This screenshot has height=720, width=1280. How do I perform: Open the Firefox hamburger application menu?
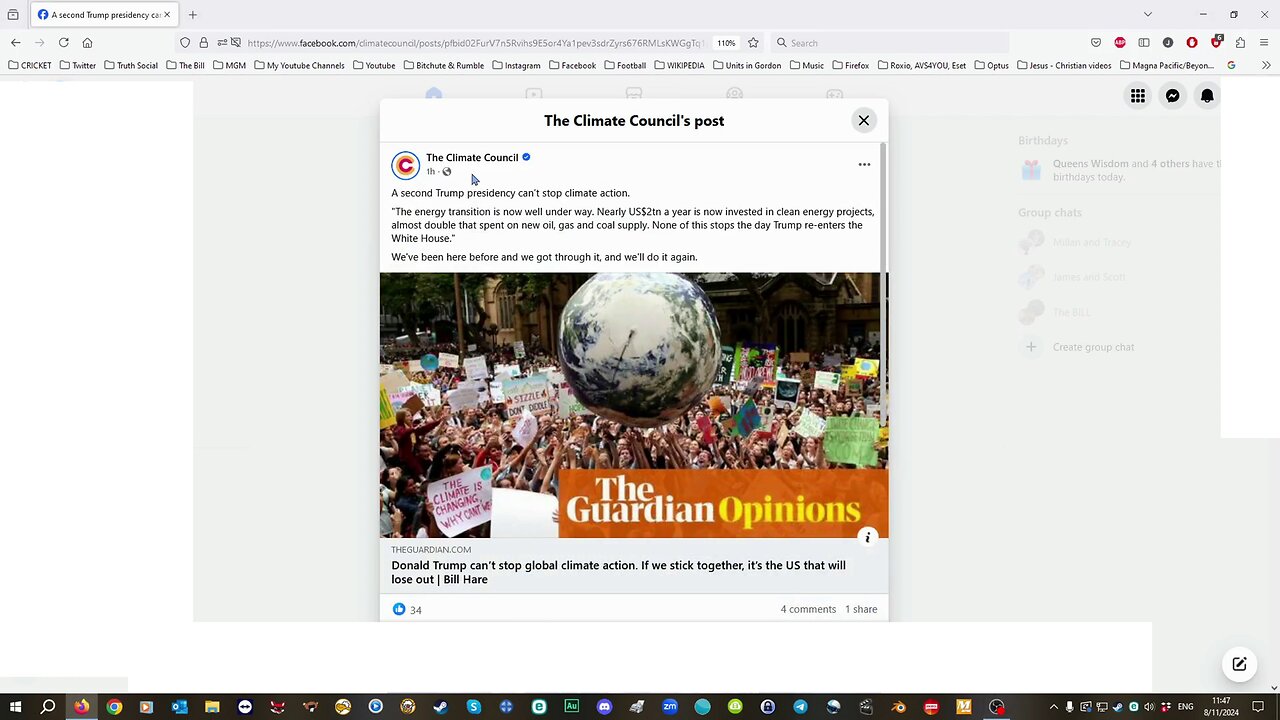(x=1265, y=43)
